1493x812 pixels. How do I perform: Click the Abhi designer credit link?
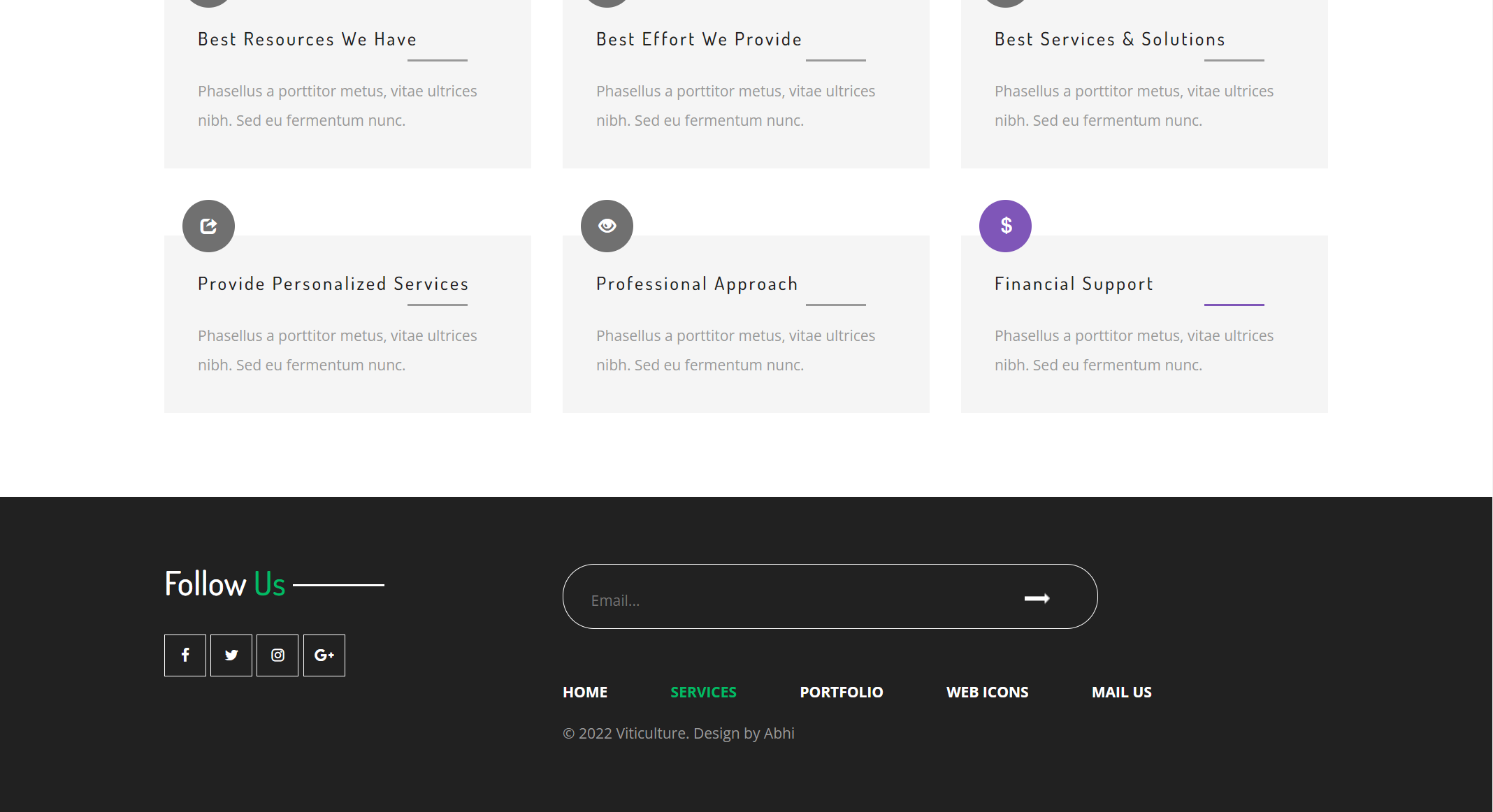pos(778,733)
